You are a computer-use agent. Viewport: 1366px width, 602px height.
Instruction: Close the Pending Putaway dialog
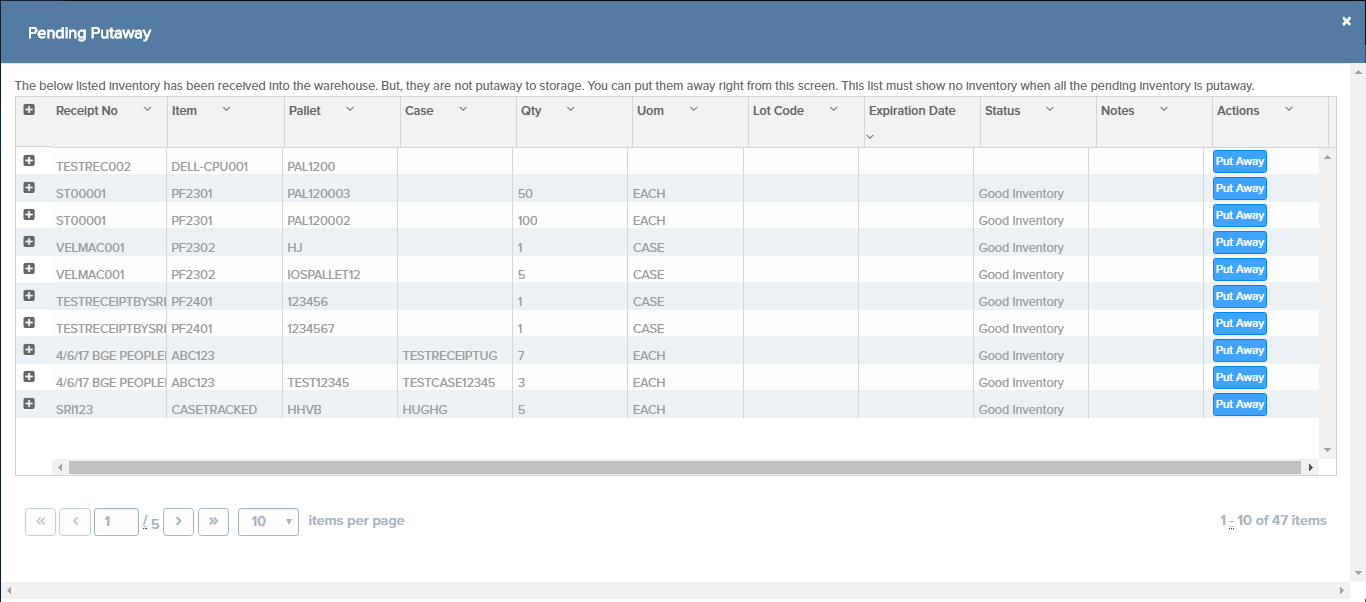tap(1346, 21)
